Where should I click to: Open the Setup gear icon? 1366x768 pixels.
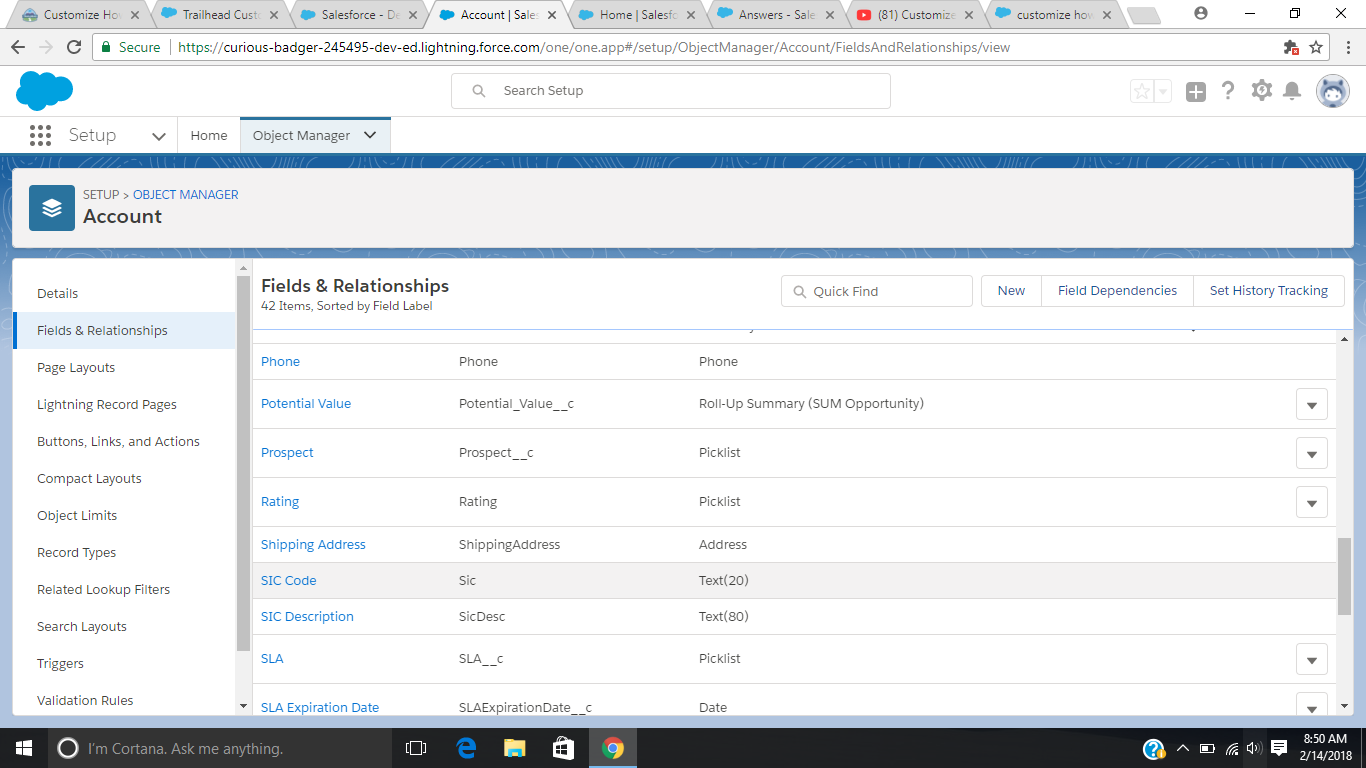coord(1262,91)
